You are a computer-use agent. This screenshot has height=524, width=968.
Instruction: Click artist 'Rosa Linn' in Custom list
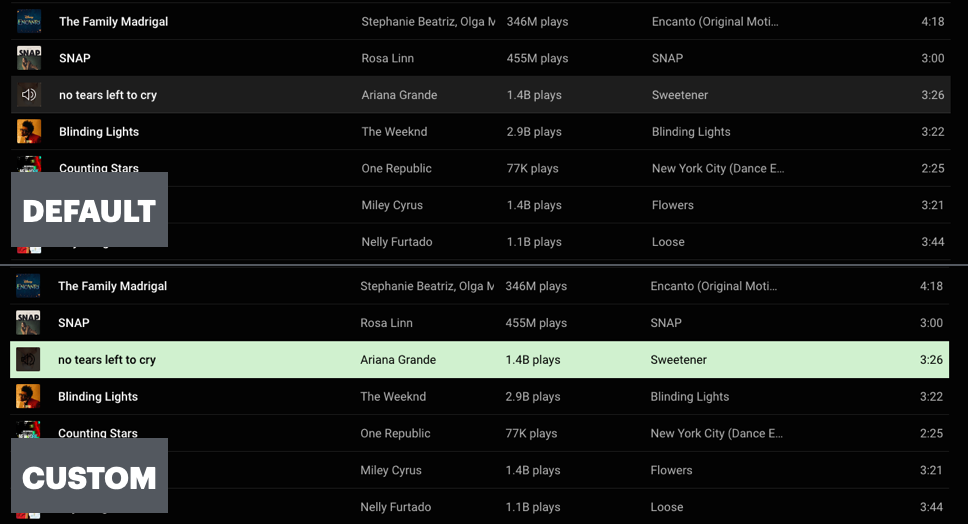386,323
